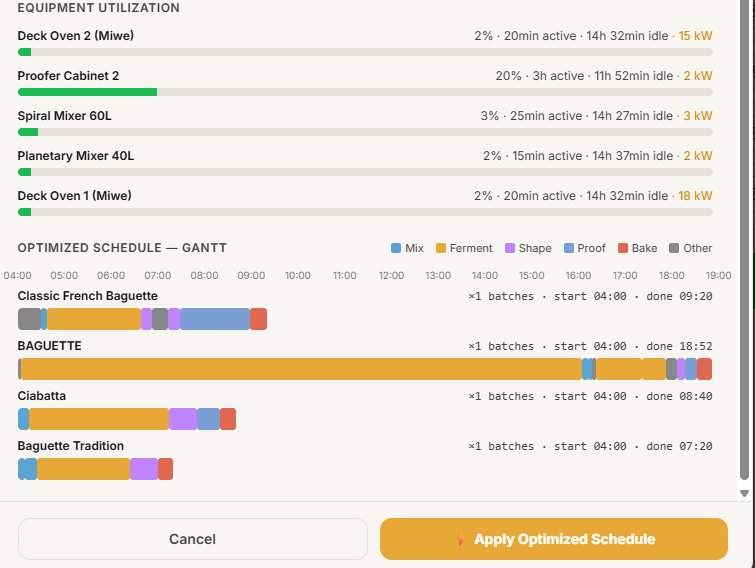Click the Apply Optimized Schedule button

pyautogui.click(x=554, y=539)
